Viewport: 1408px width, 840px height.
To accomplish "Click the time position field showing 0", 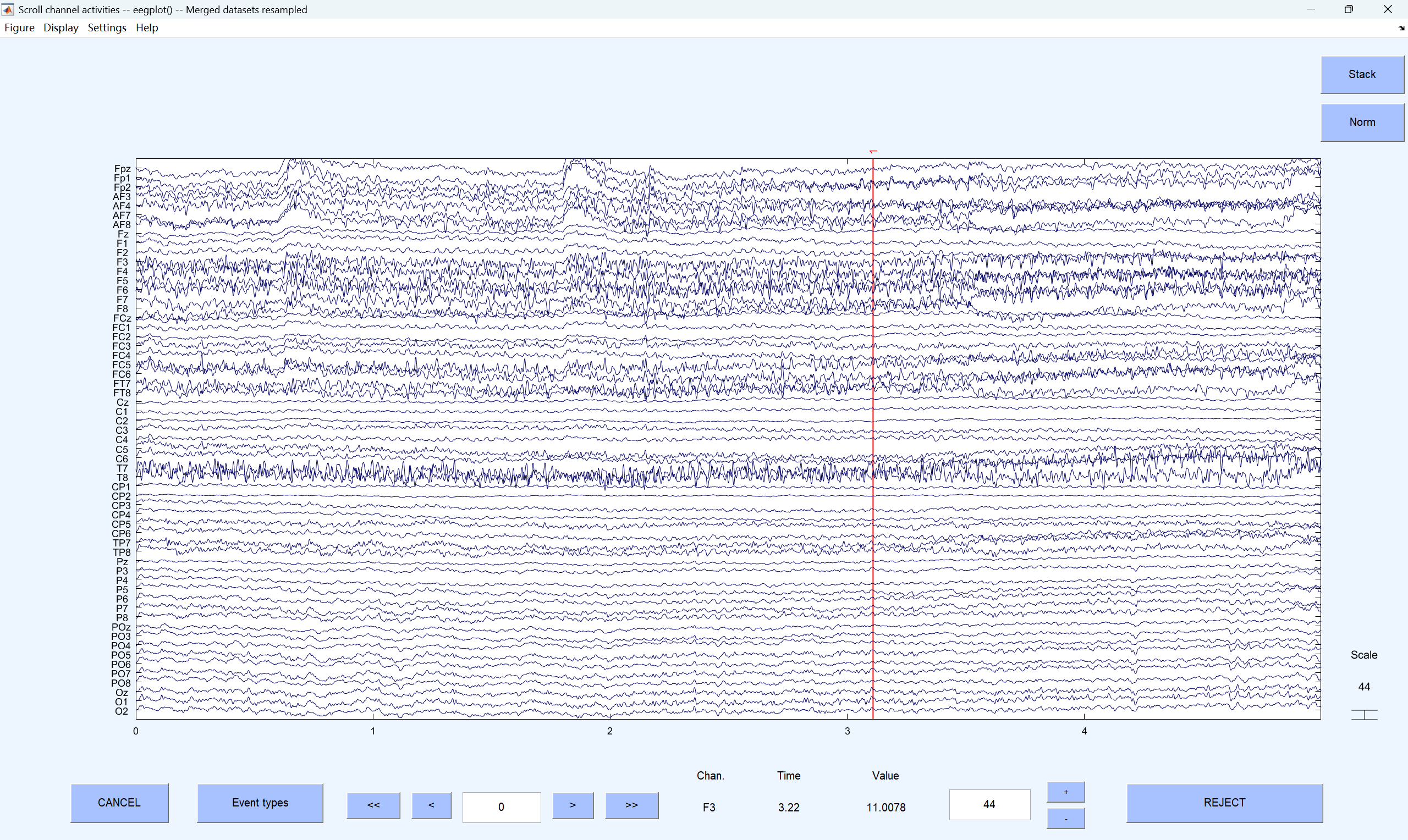I will point(501,806).
